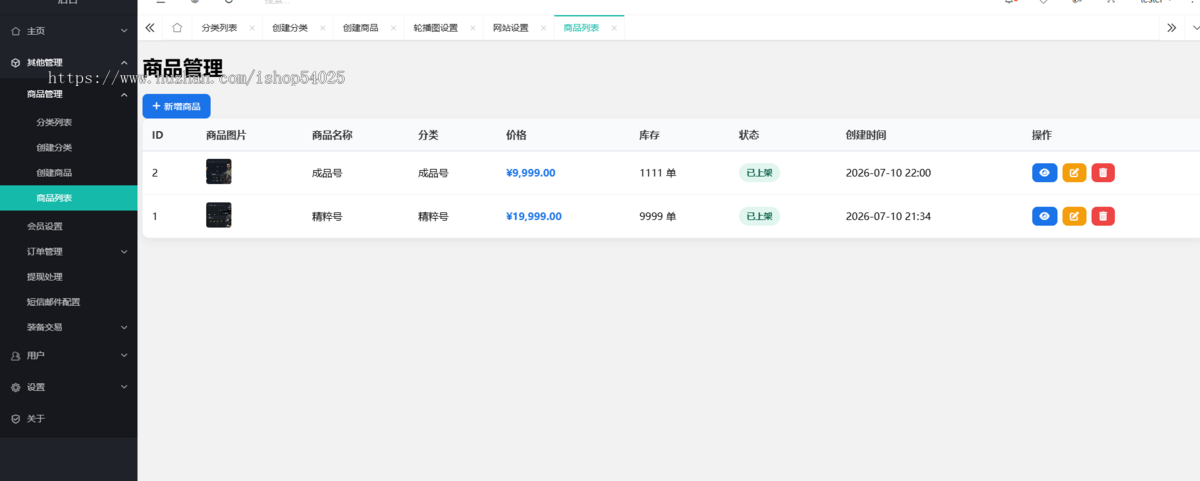Open 会员设置 in the sidebar
Screen dimensions: 1200x481
(x=45, y=226)
